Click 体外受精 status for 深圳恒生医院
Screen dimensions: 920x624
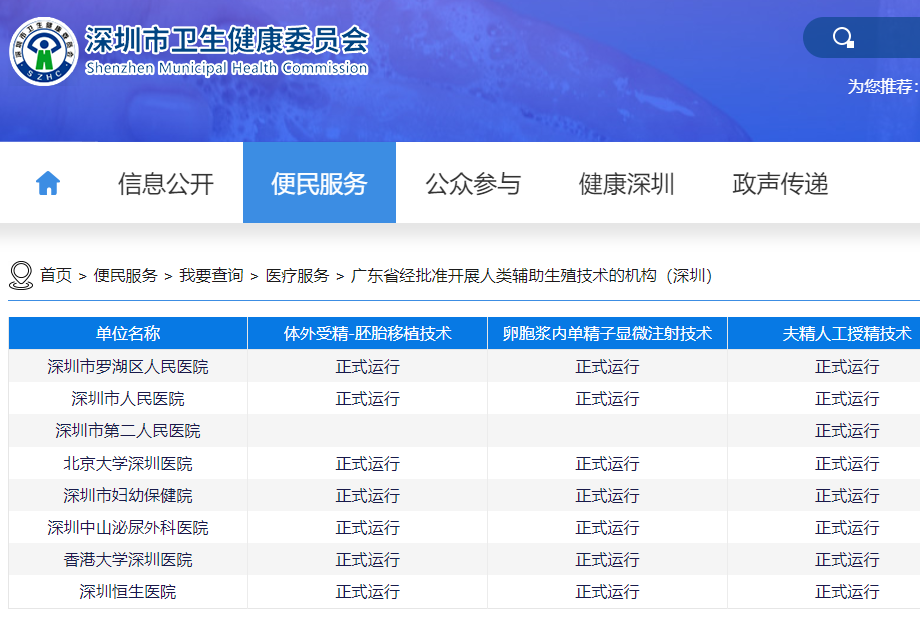point(367,592)
